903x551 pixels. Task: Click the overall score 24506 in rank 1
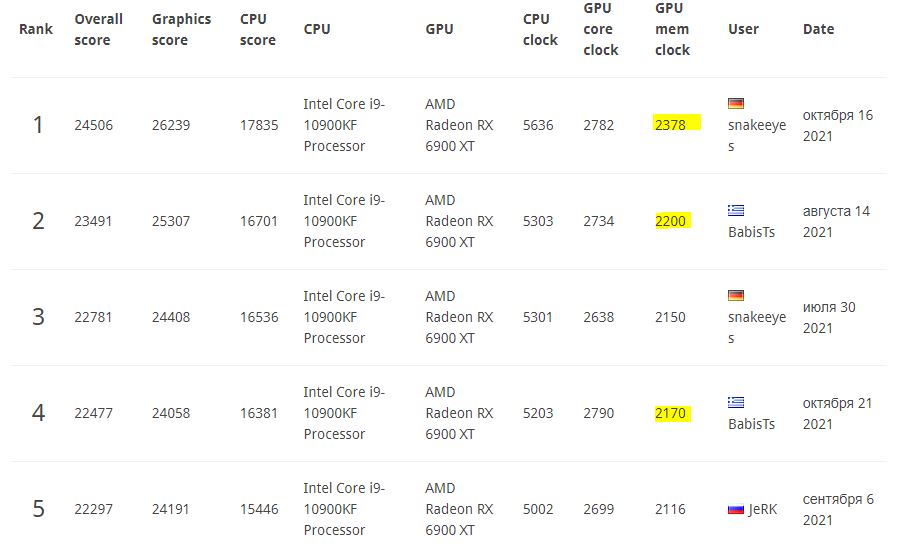point(93,125)
